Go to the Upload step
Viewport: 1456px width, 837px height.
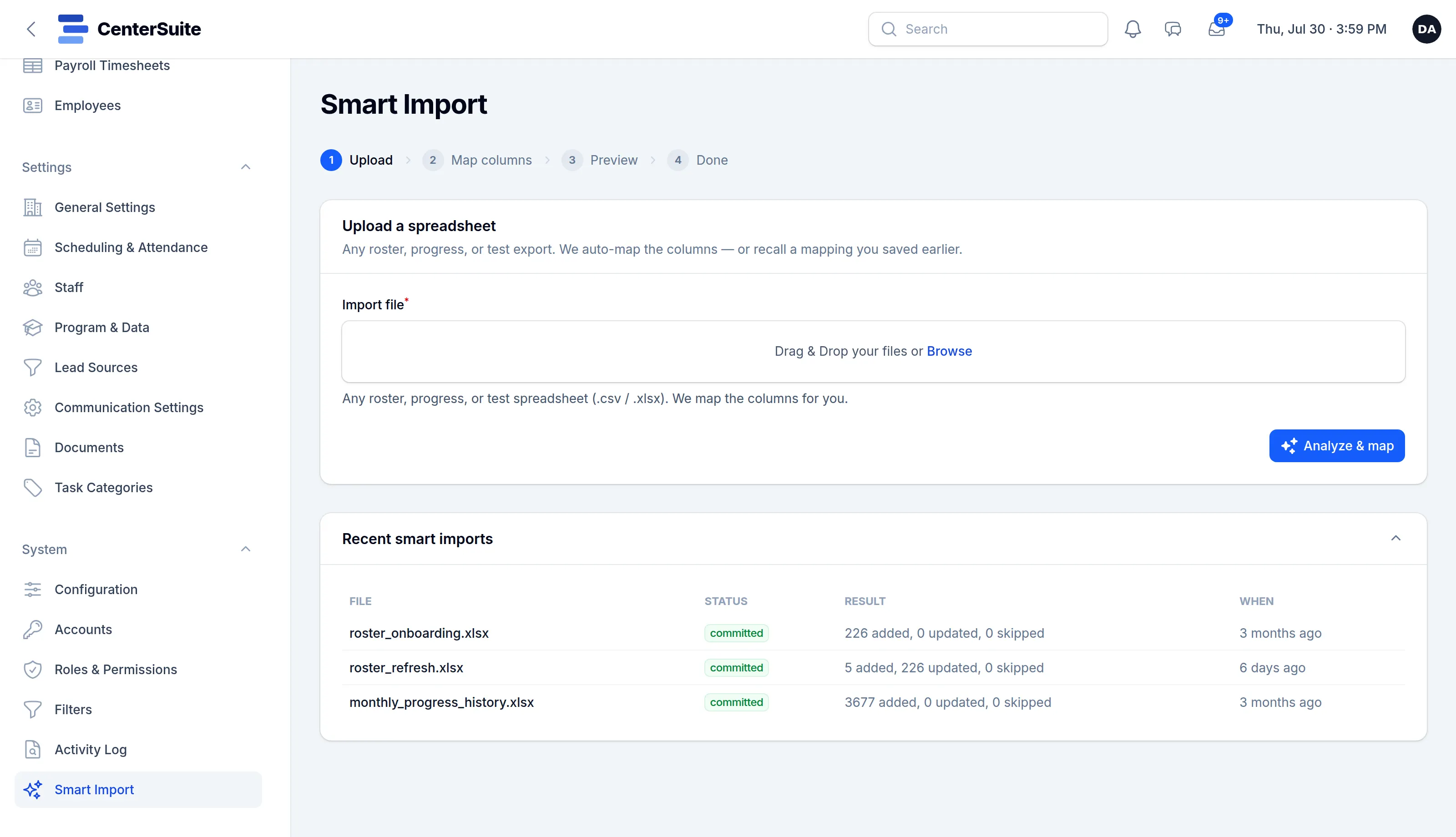tap(356, 161)
